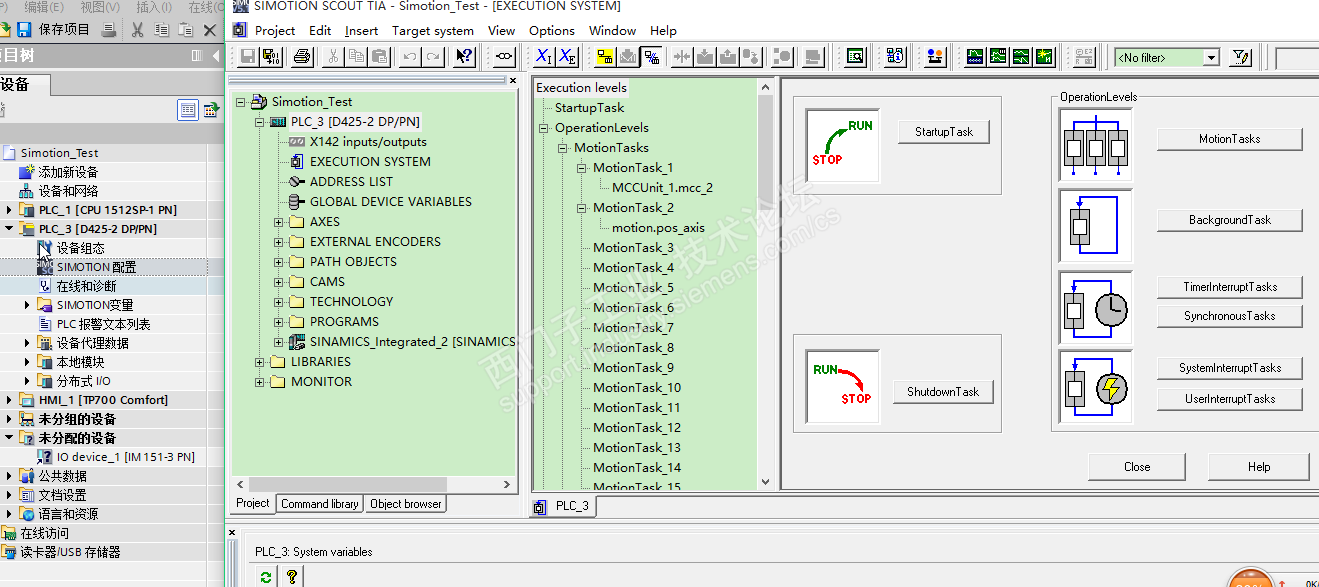Image resolution: width=1319 pixels, height=587 pixels.
Task: Expand PLC_1 [CPU 1512SP-1 PN] in TIA tree
Action: coord(10,210)
